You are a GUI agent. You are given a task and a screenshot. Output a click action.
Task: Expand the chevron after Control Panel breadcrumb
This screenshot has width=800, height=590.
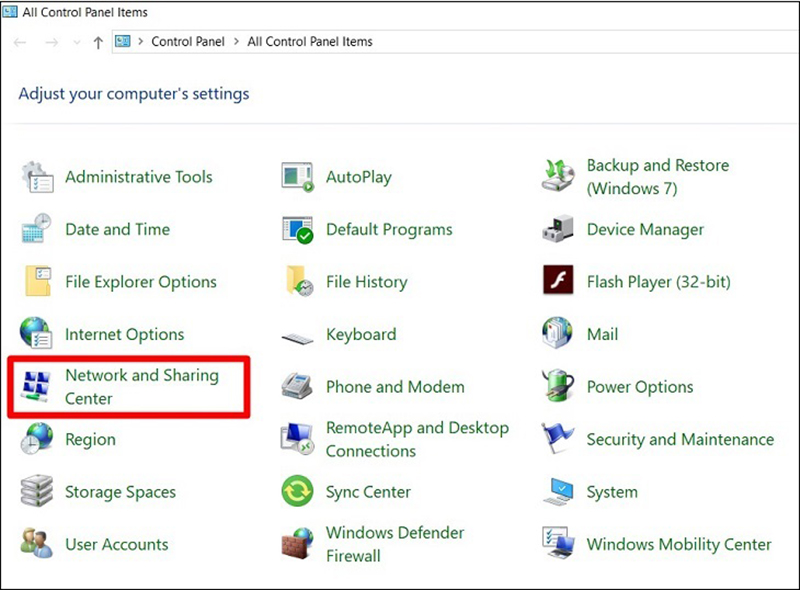[x=236, y=41]
